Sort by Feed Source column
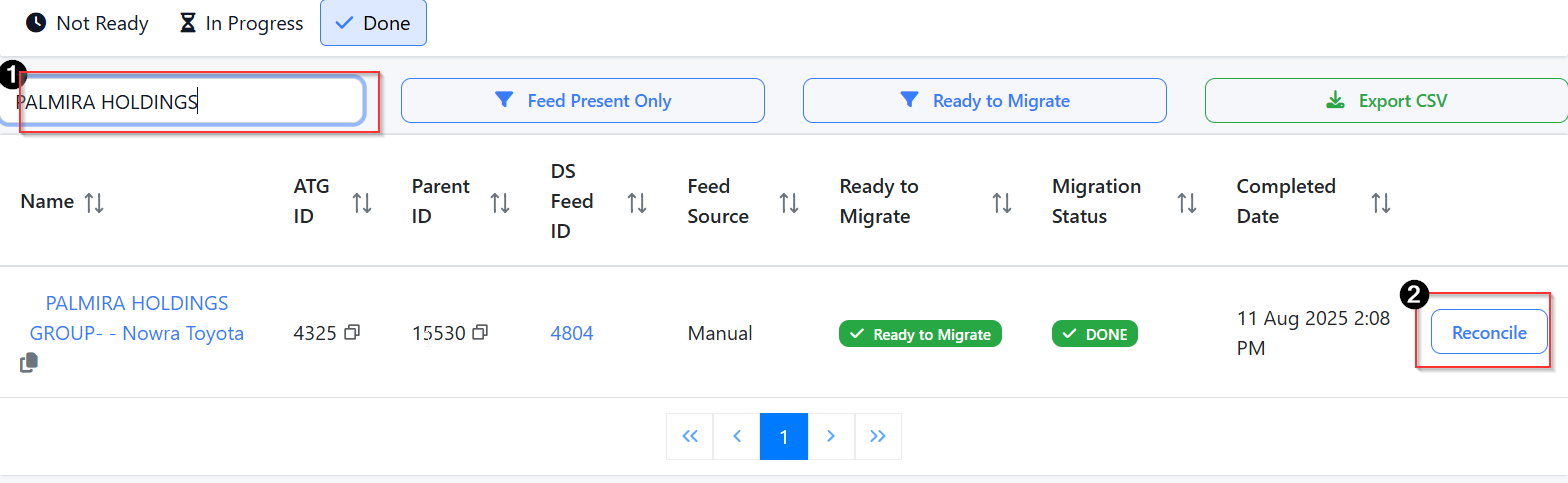 tap(789, 203)
